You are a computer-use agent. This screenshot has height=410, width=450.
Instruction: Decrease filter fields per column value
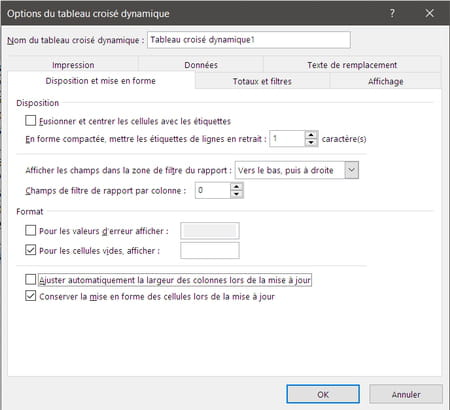(x=236, y=194)
